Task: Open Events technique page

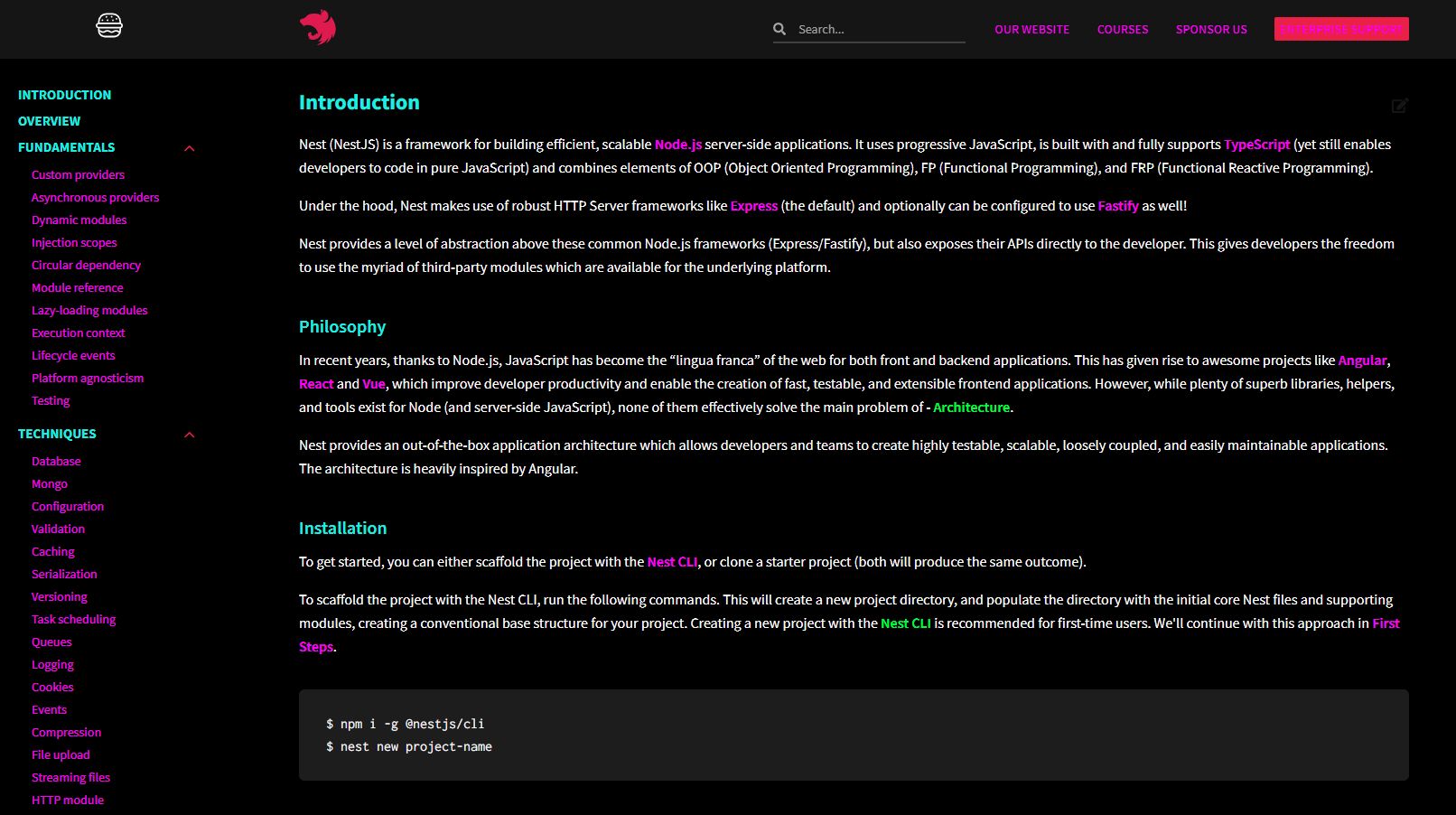Action: [x=49, y=709]
